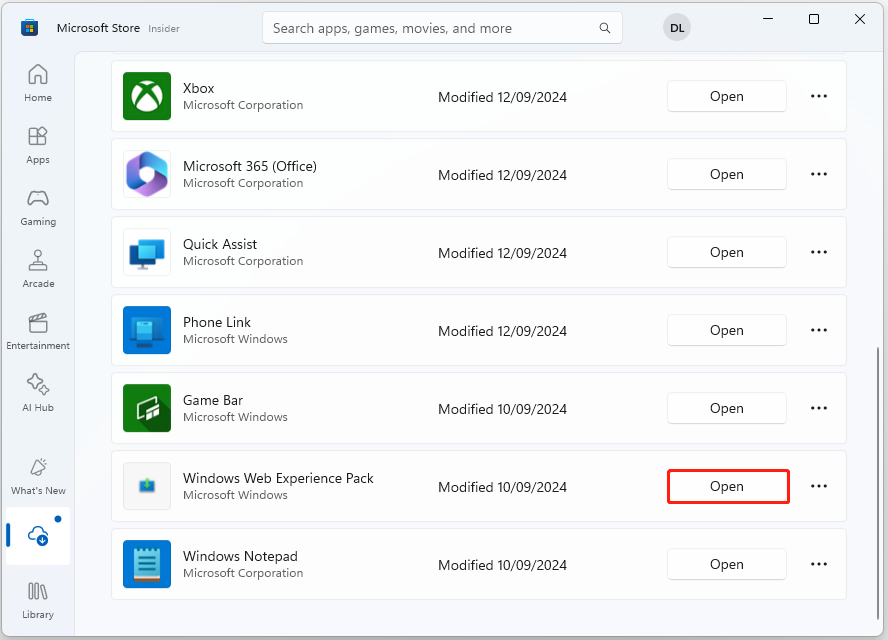
Task: Show more options for Xbox
Action: point(819,96)
